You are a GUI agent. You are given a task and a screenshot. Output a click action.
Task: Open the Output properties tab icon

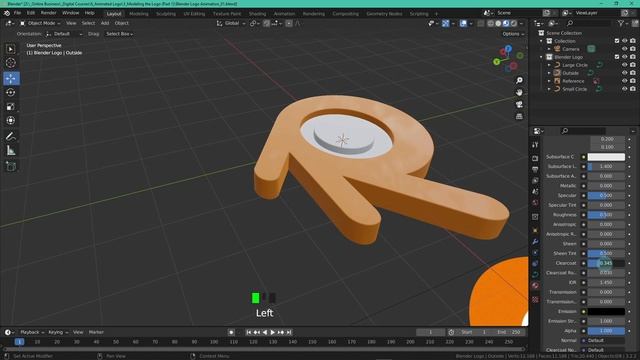click(535, 169)
